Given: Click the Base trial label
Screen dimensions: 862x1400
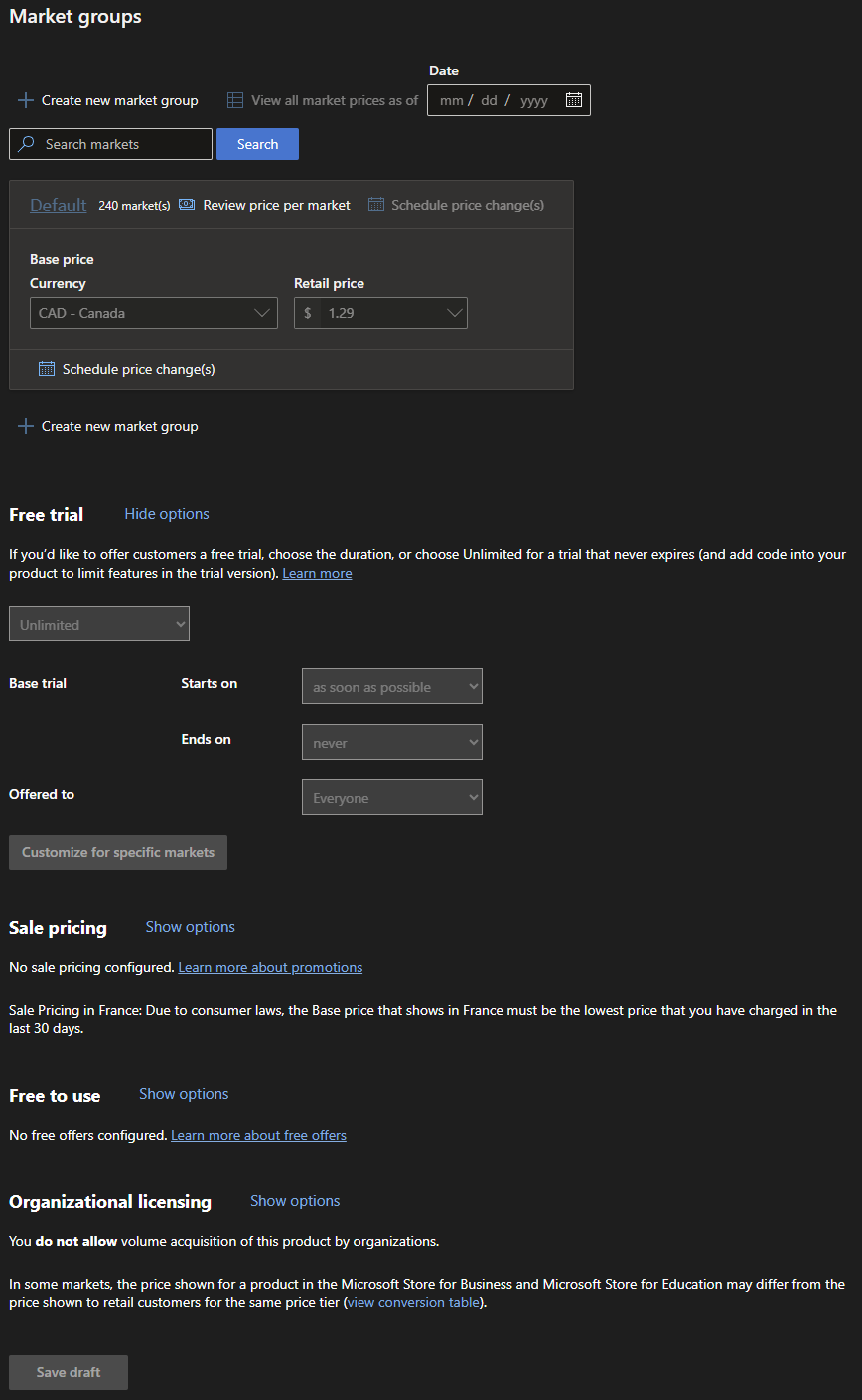Looking at the screenshot, I should [38, 683].
